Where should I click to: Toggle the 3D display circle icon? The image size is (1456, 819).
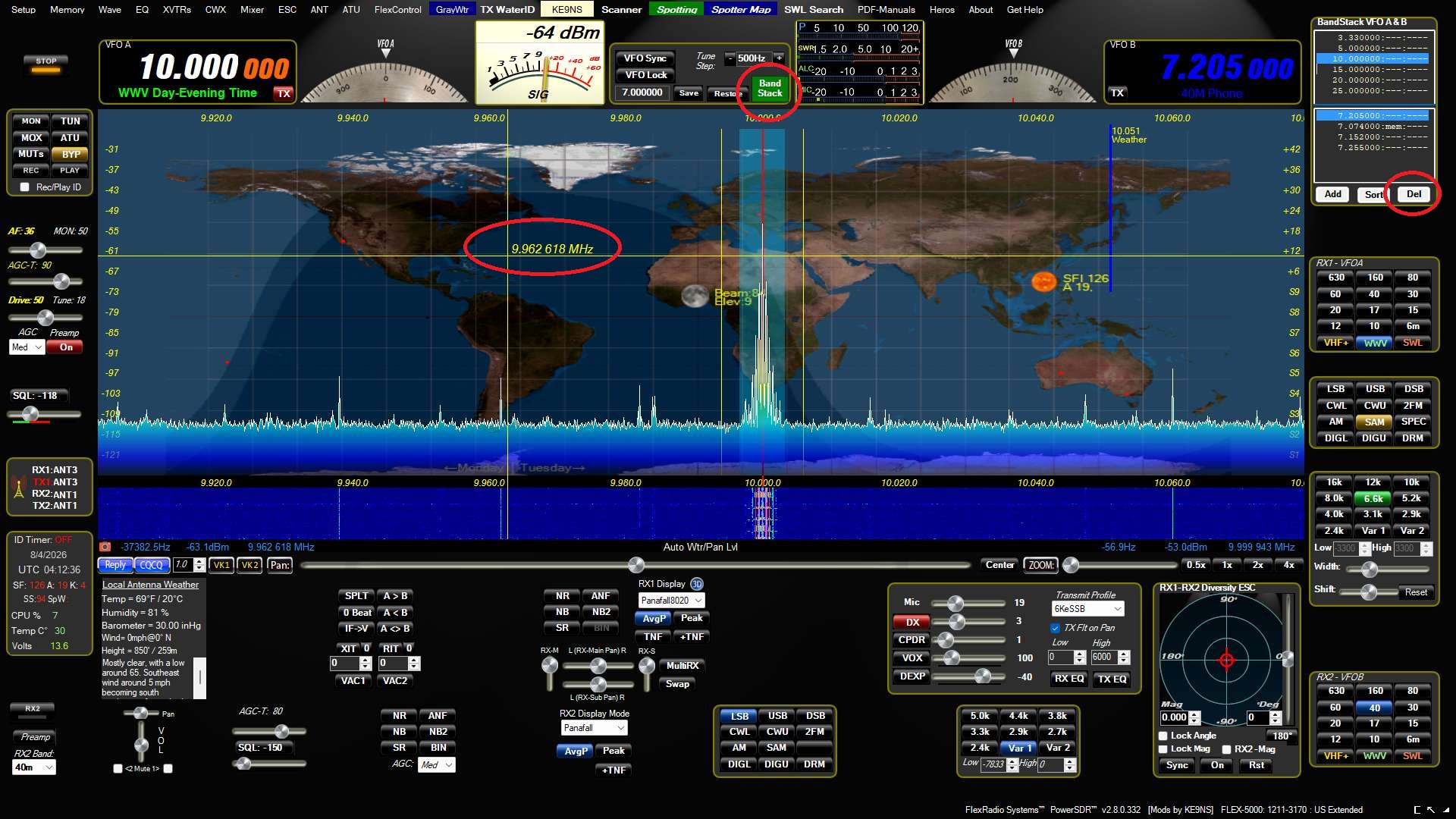point(697,584)
